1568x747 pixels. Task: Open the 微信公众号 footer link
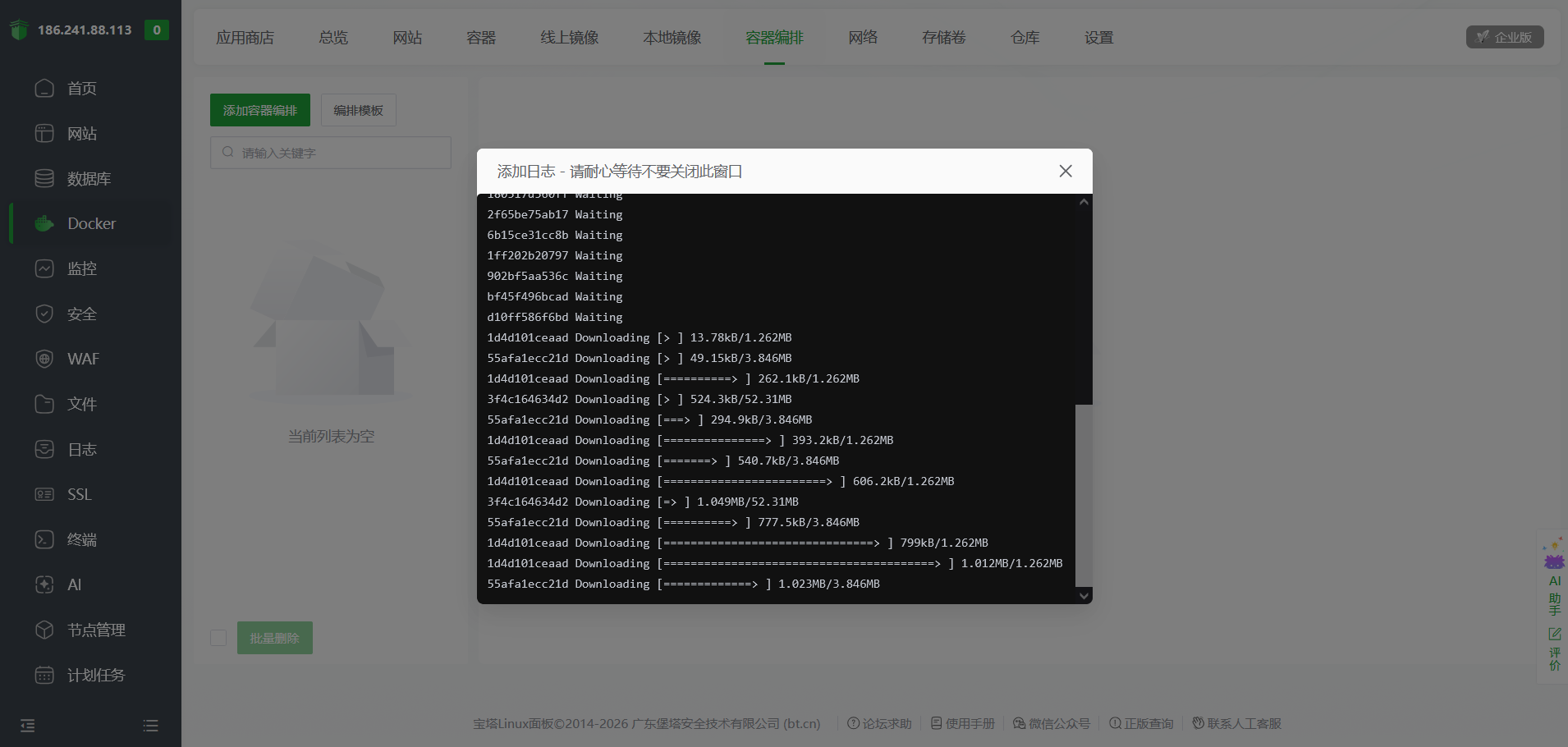[x=1052, y=723]
